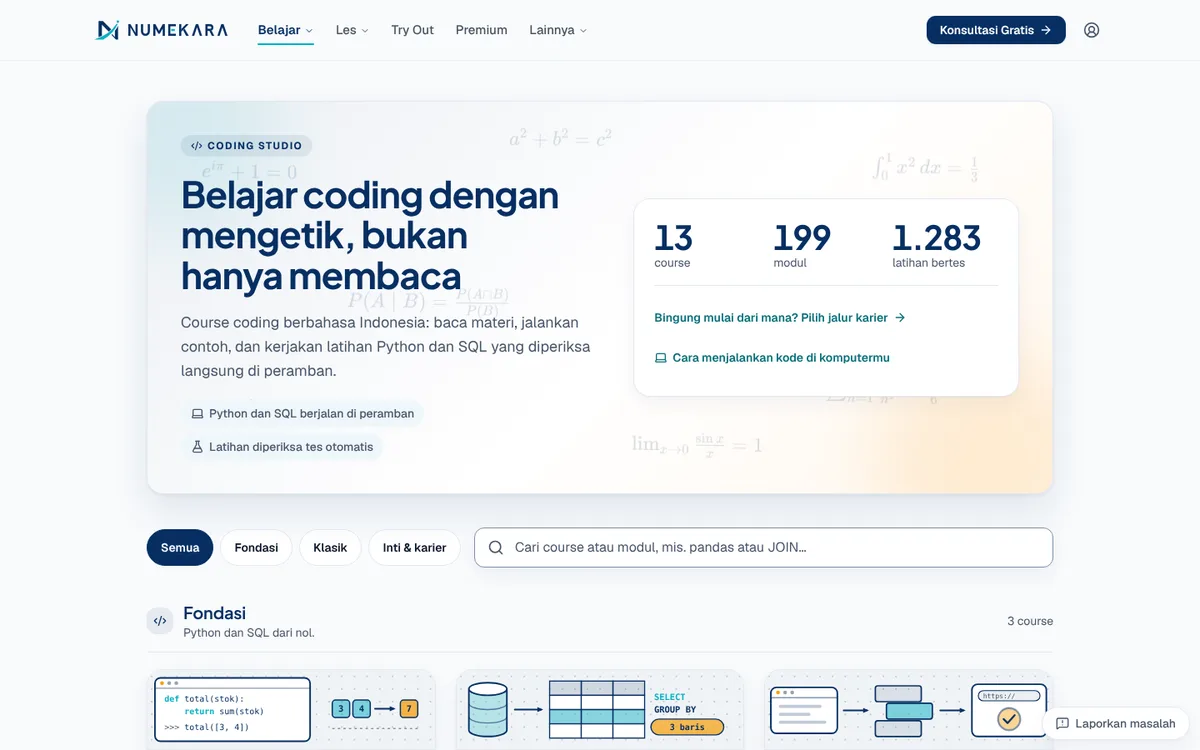The height and width of the screenshot is (750, 1200).
Task: Open the SQL GROUP BY course thumbnail
Action: 600,710
